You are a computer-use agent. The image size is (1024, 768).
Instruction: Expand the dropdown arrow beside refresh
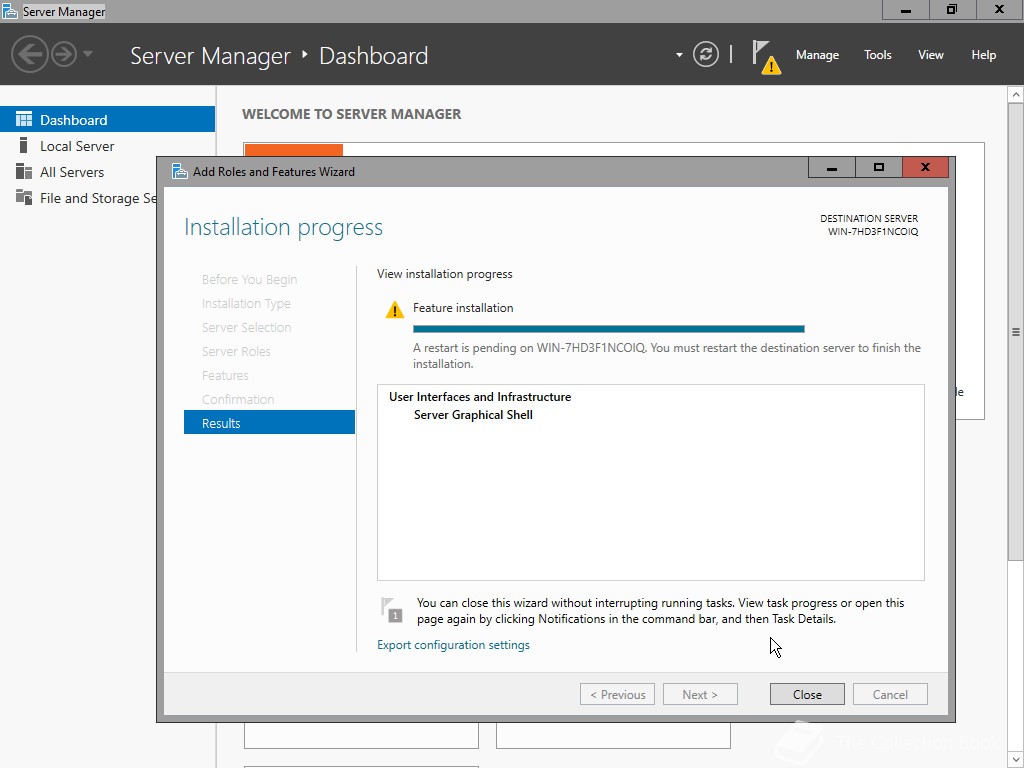pyautogui.click(x=679, y=55)
